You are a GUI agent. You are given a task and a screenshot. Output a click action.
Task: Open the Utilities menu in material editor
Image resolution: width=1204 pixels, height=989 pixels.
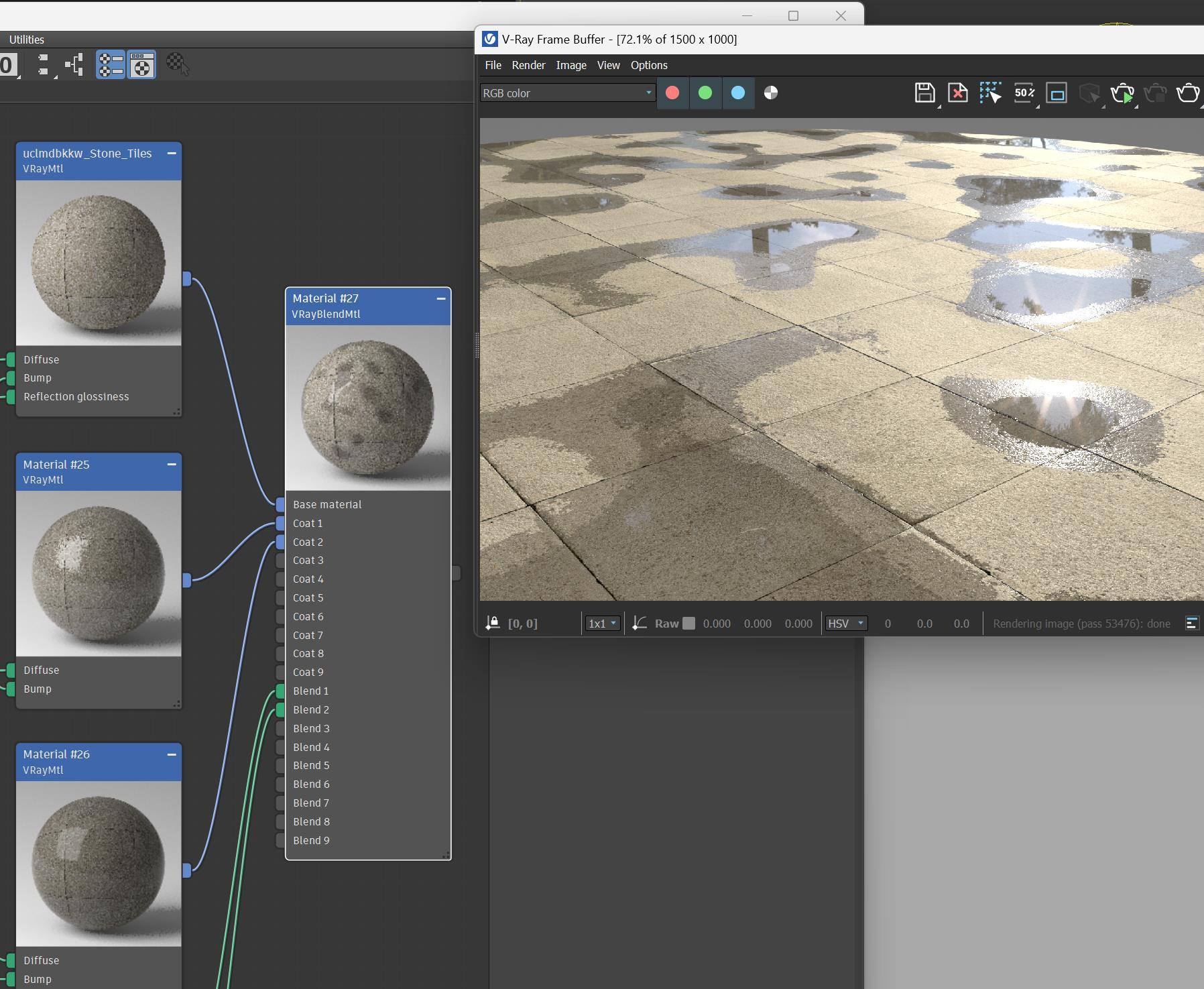coord(27,40)
